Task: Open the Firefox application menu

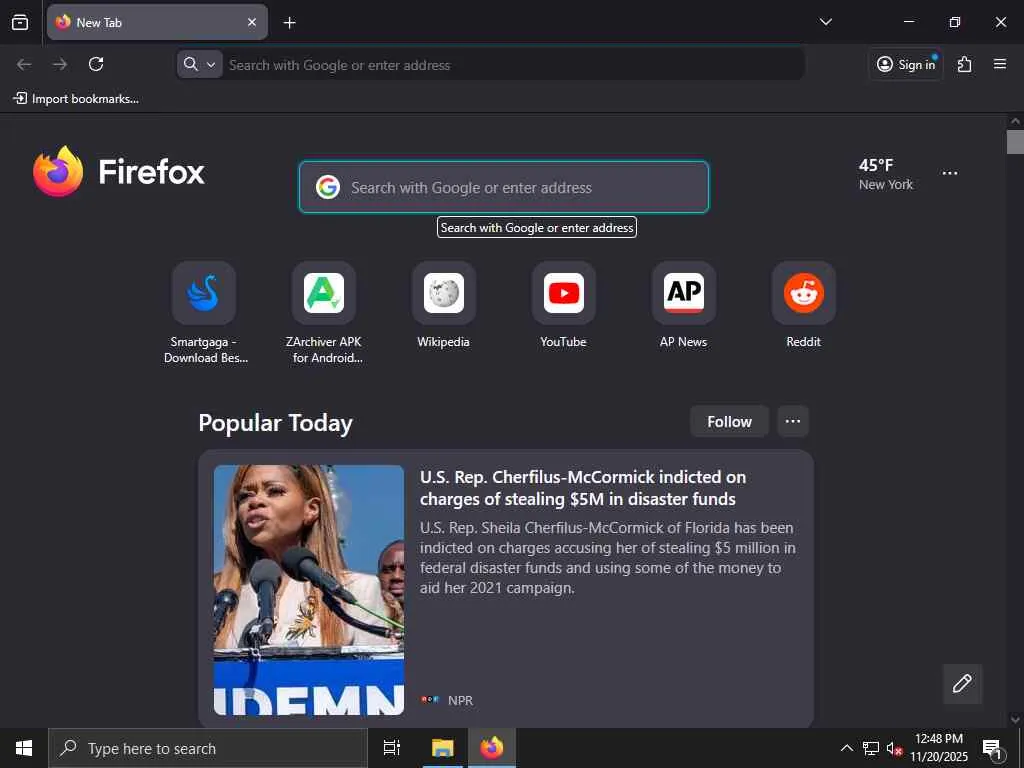Action: tap(999, 64)
